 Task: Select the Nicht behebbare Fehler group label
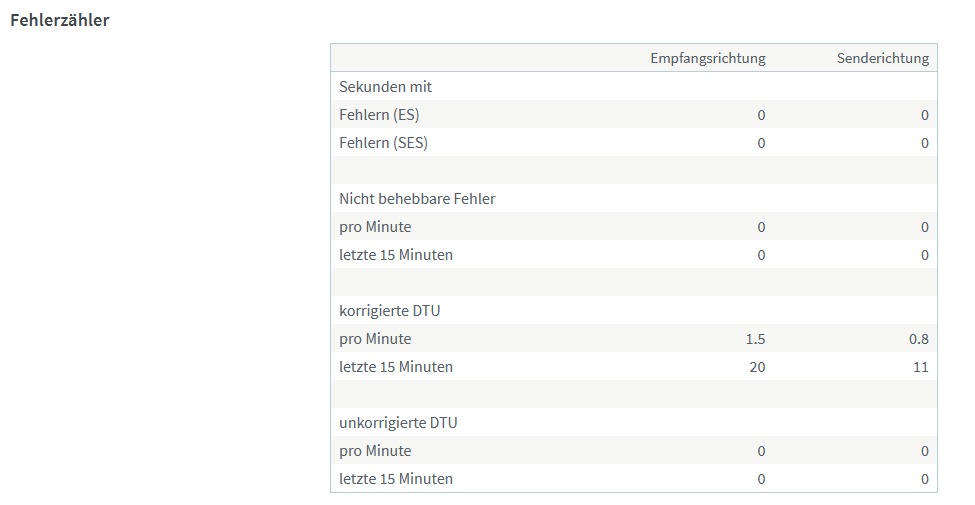pos(417,199)
